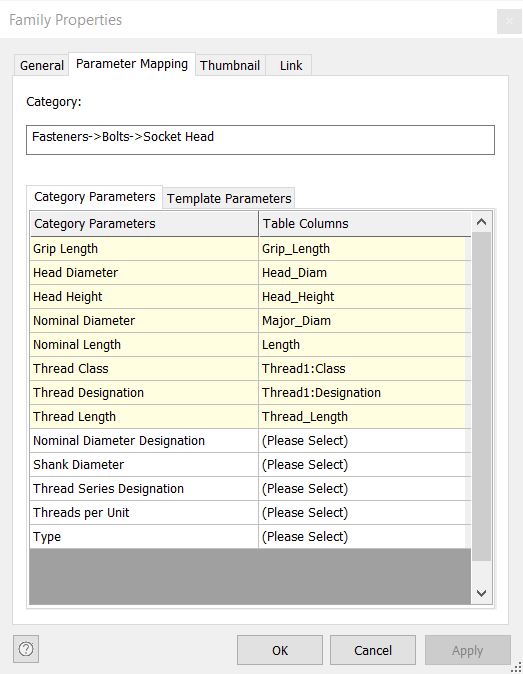This screenshot has width=523, height=674.
Task: Select the Grip Length parameter row
Action: [144, 249]
